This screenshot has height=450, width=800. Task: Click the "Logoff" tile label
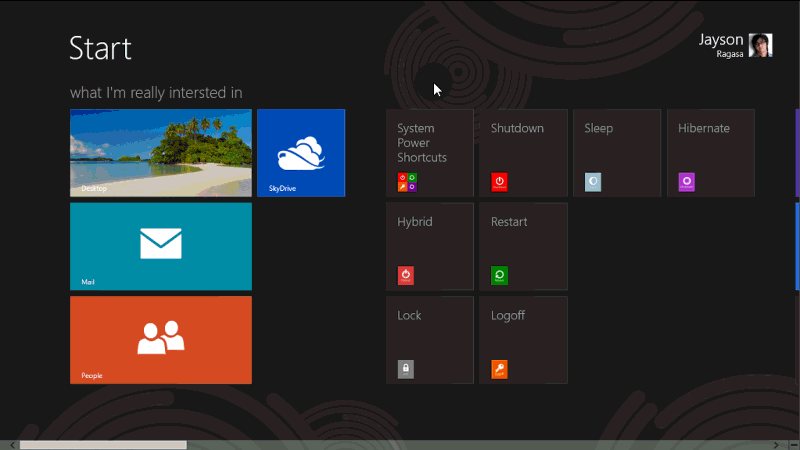pyautogui.click(x=508, y=315)
